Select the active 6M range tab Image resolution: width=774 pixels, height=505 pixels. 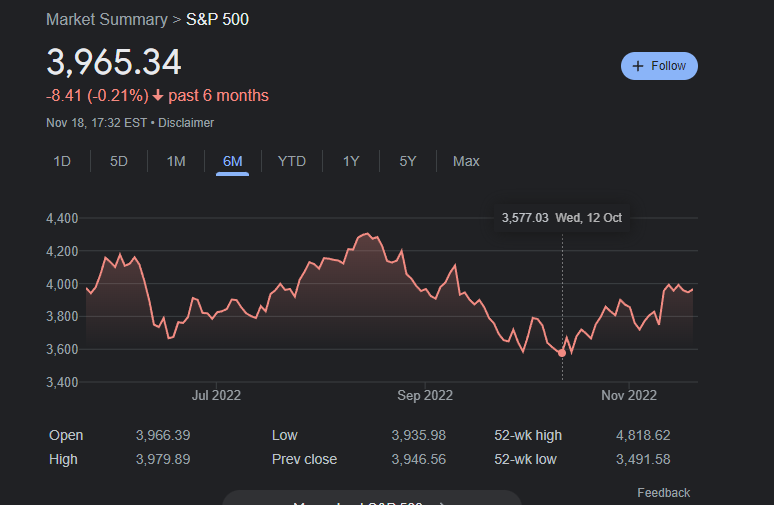(232, 161)
